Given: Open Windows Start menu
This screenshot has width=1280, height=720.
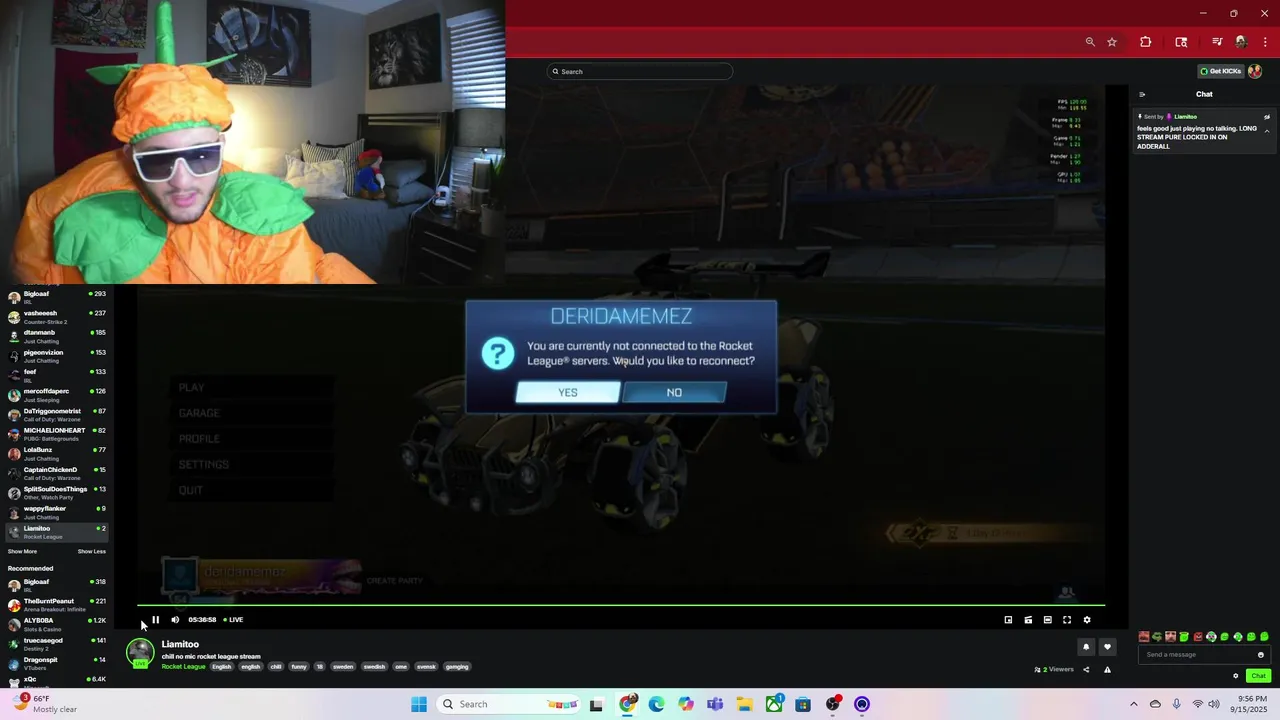Looking at the screenshot, I should pos(419,704).
